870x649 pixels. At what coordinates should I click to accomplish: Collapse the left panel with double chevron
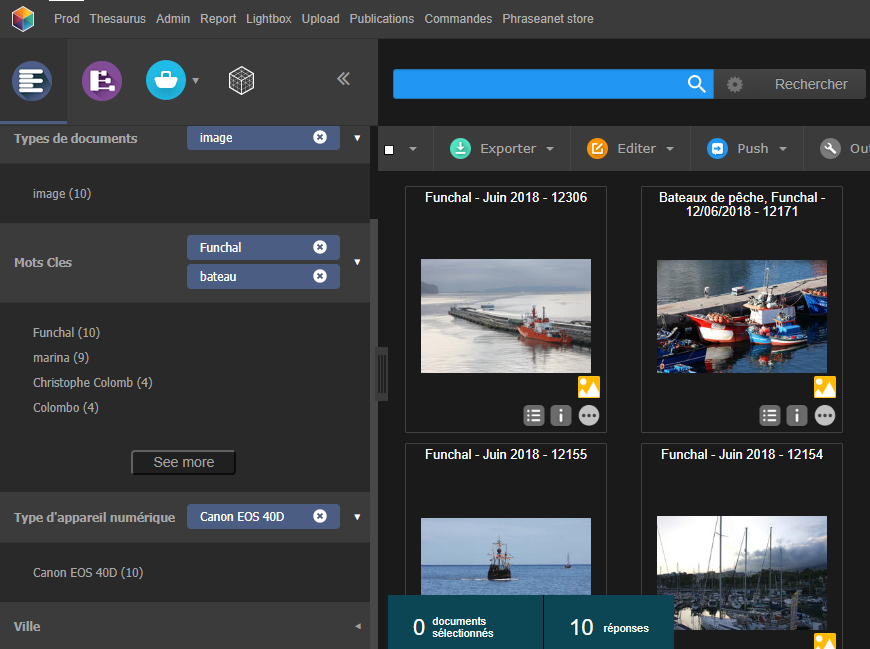(343, 79)
